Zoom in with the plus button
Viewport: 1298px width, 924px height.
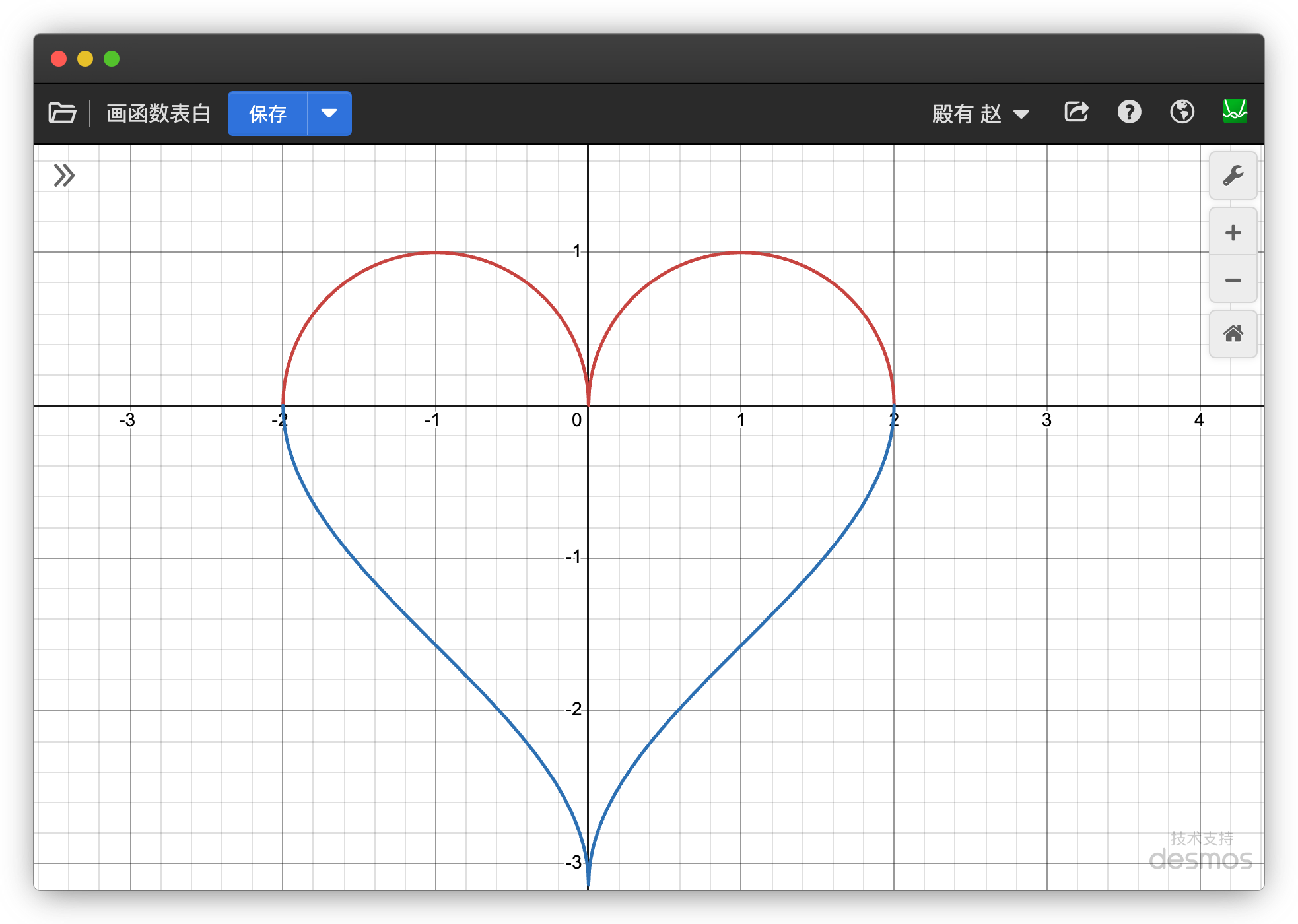click(1233, 232)
